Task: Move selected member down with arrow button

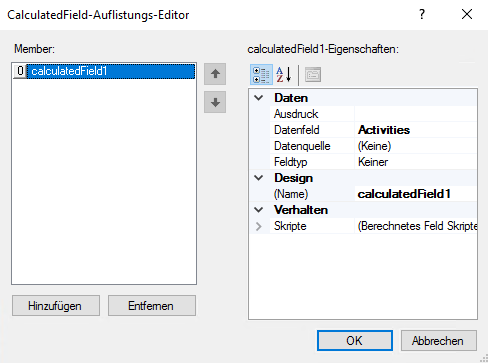Action: pos(215,102)
